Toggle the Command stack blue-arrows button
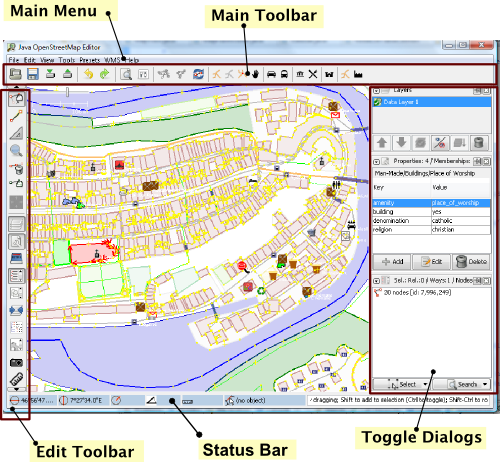 pyautogui.click(x=16, y=310)
